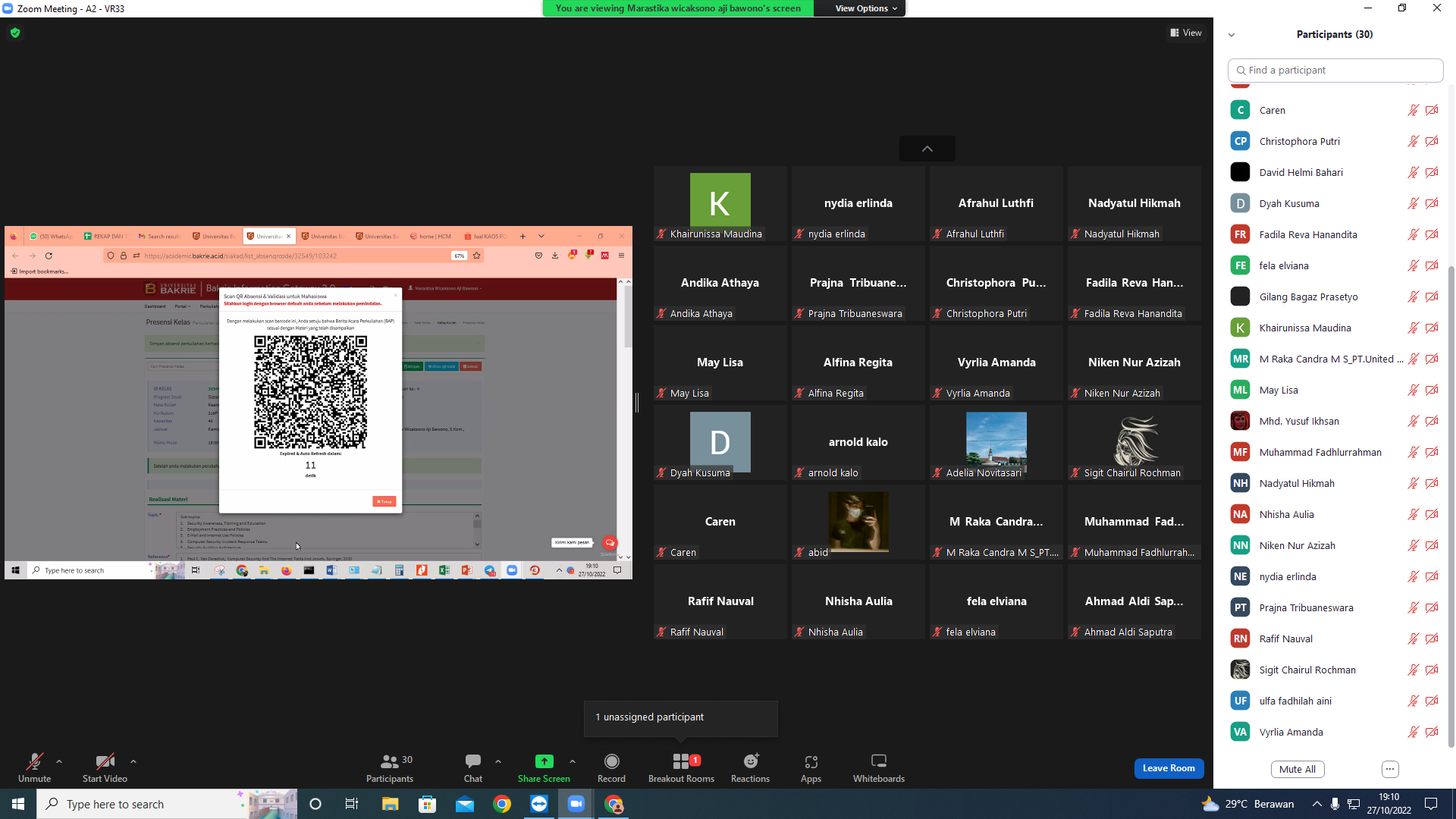Screen dimensions: 1456x819
Task: Select Niken Nur Azizah in the participants list
Action: pos(1335,545)
